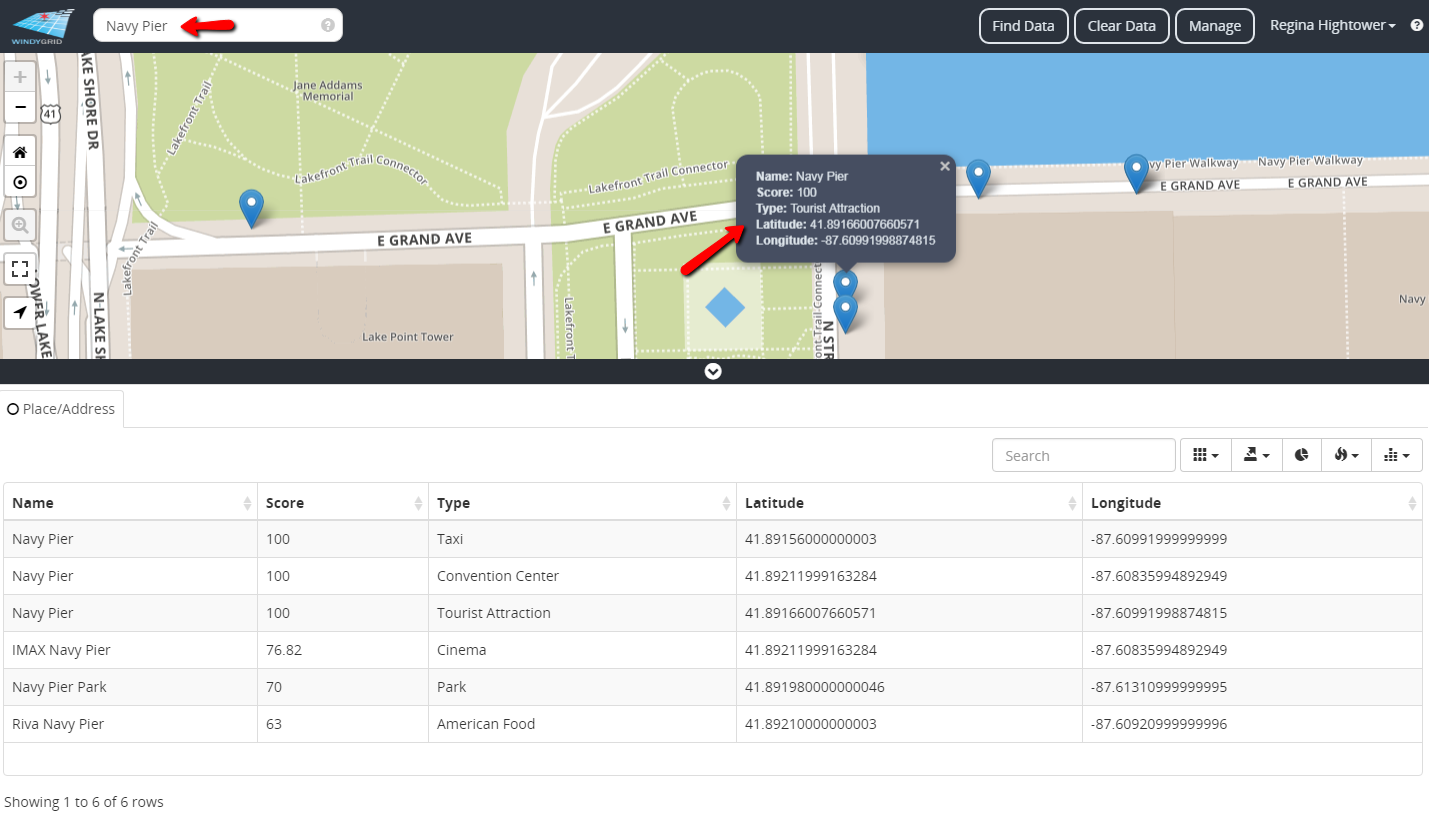Sort table by Longitude column
The image size is (1429, 825).
[1252, 503]
